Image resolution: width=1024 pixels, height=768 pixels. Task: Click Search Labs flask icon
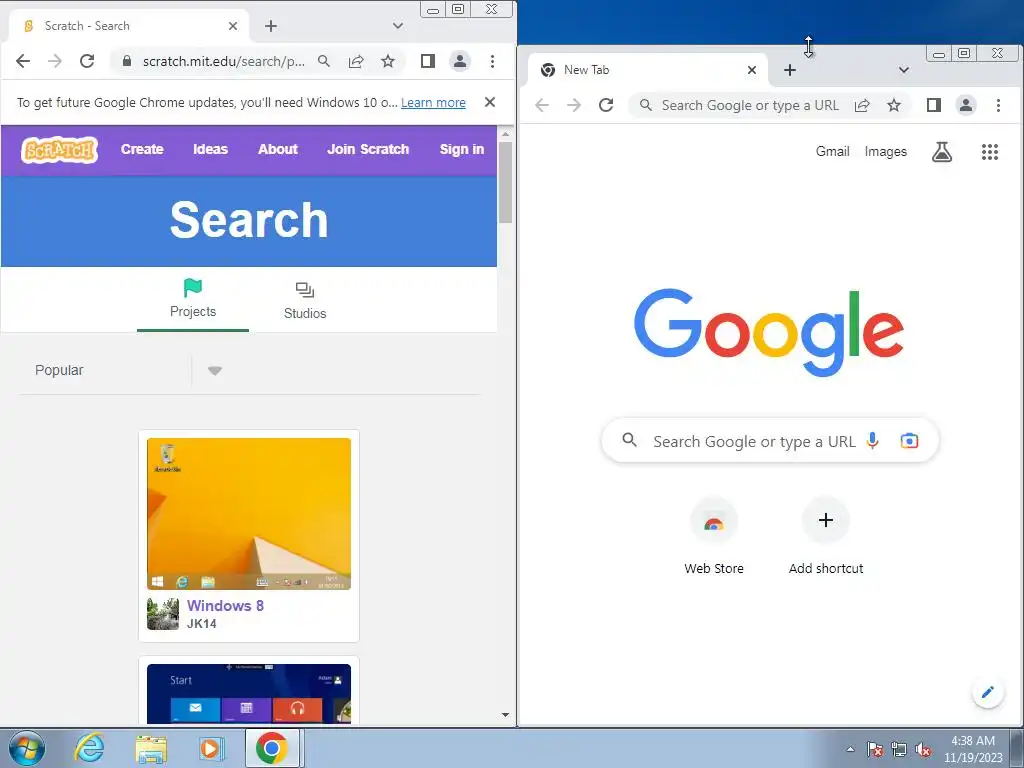(942, 152)
